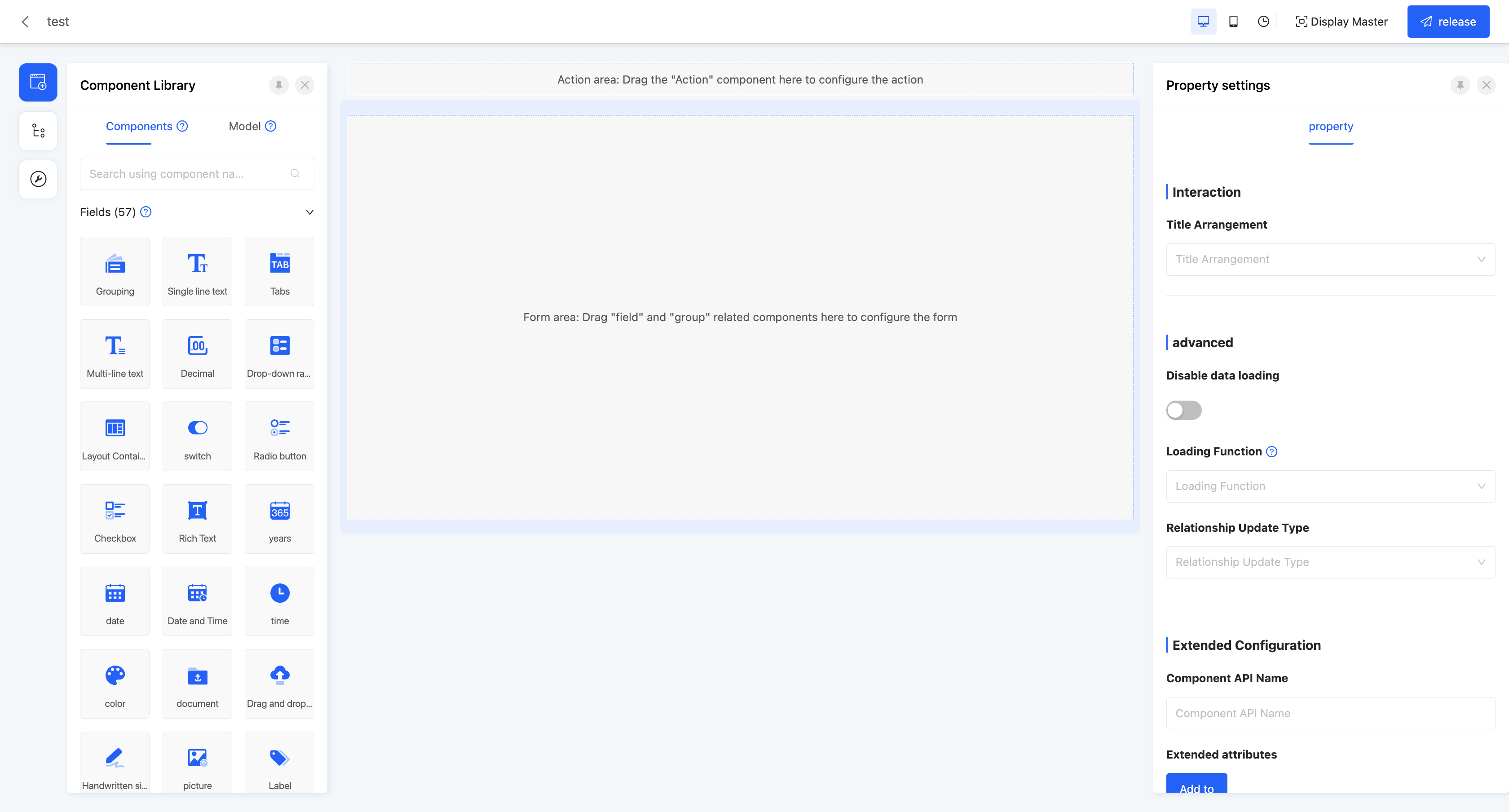Switch to the Model tab
The height and width of the screenshot is (812, 1509).
(244, 127)
